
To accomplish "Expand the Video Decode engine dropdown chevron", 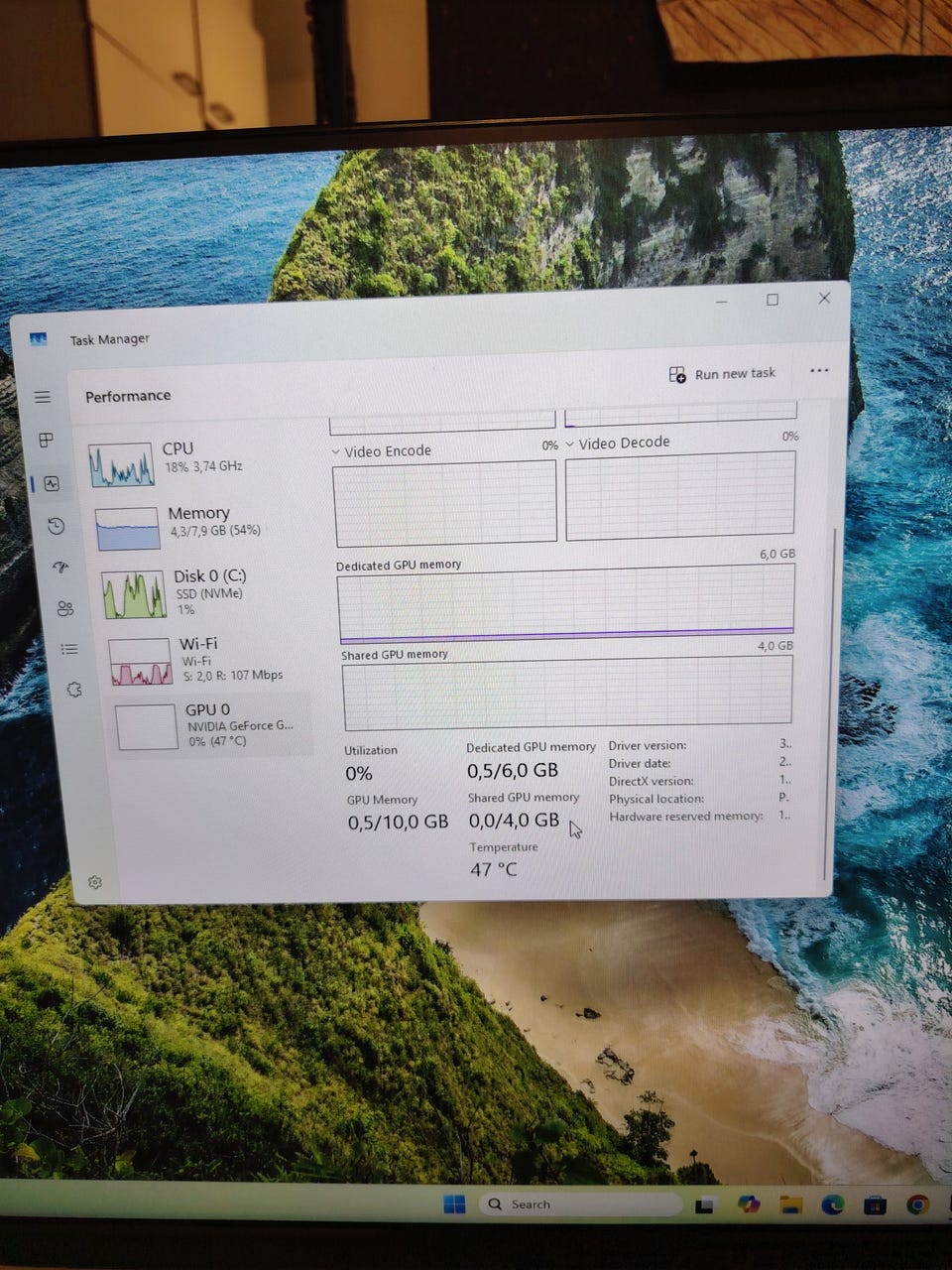I will point(570,444).
